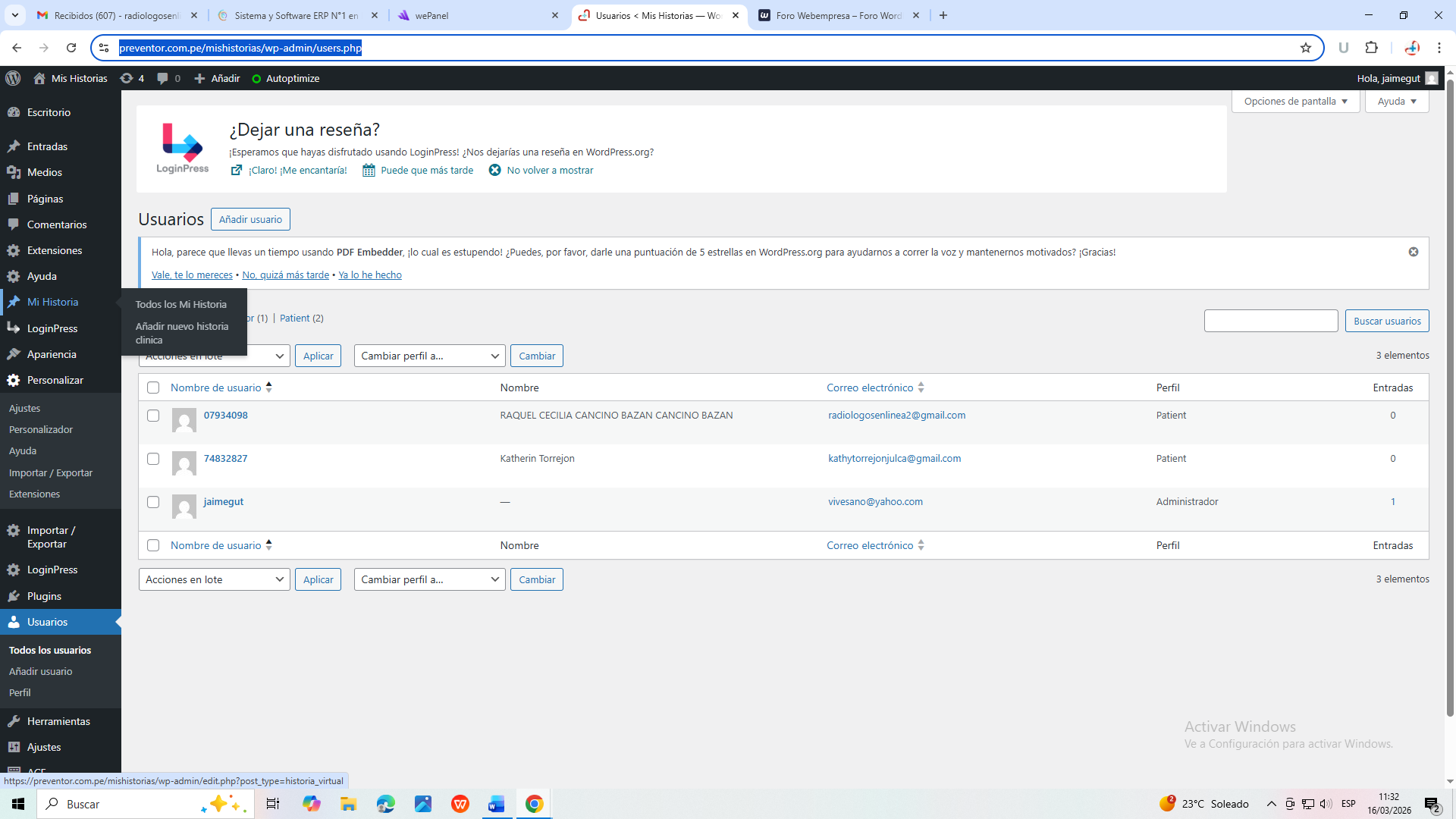Click the user search input field
1456x819 pixels.
(1271, 321)
